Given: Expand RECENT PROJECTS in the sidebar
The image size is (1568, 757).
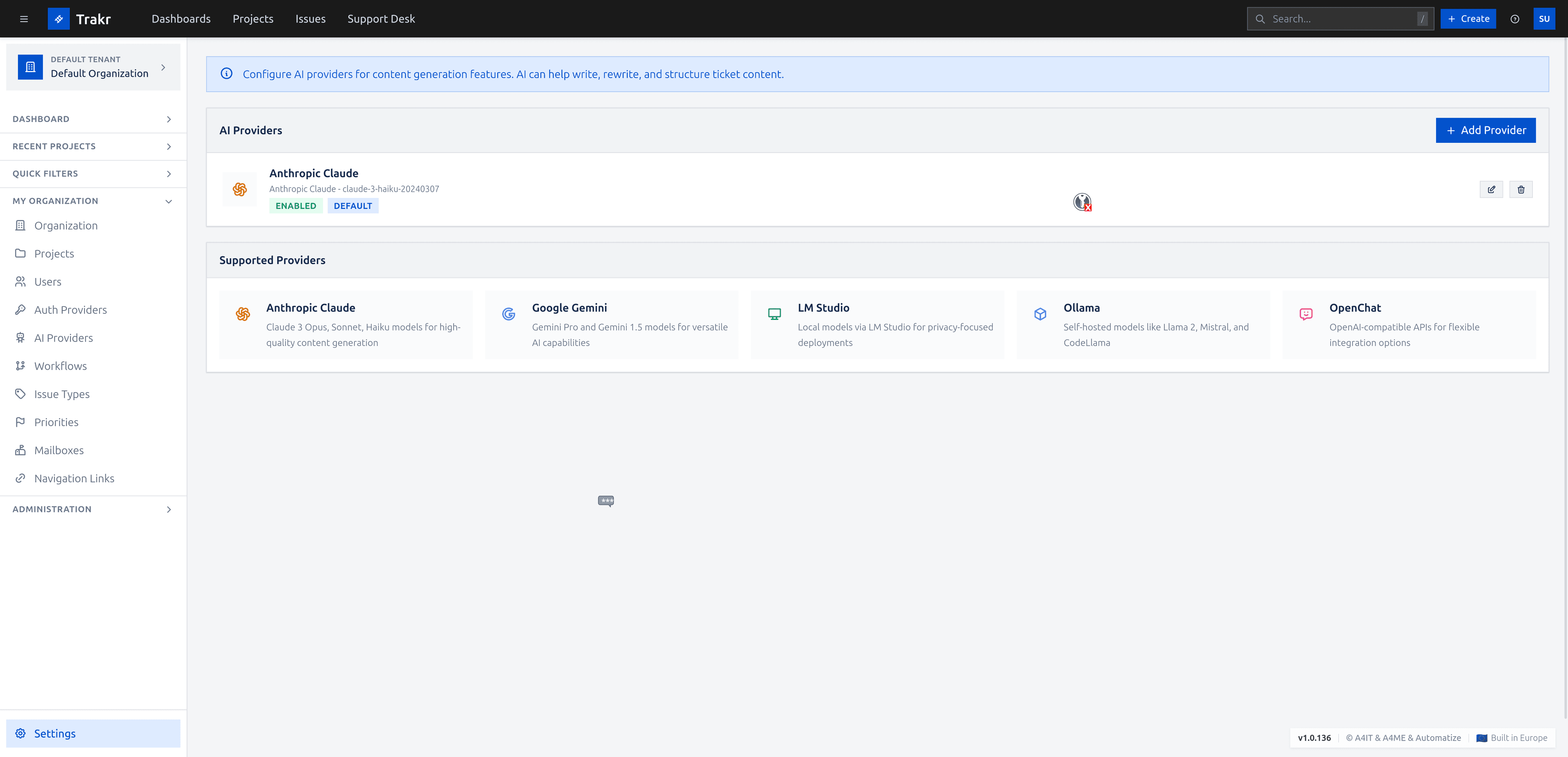Looking at the screenshot, I should 93,146.
